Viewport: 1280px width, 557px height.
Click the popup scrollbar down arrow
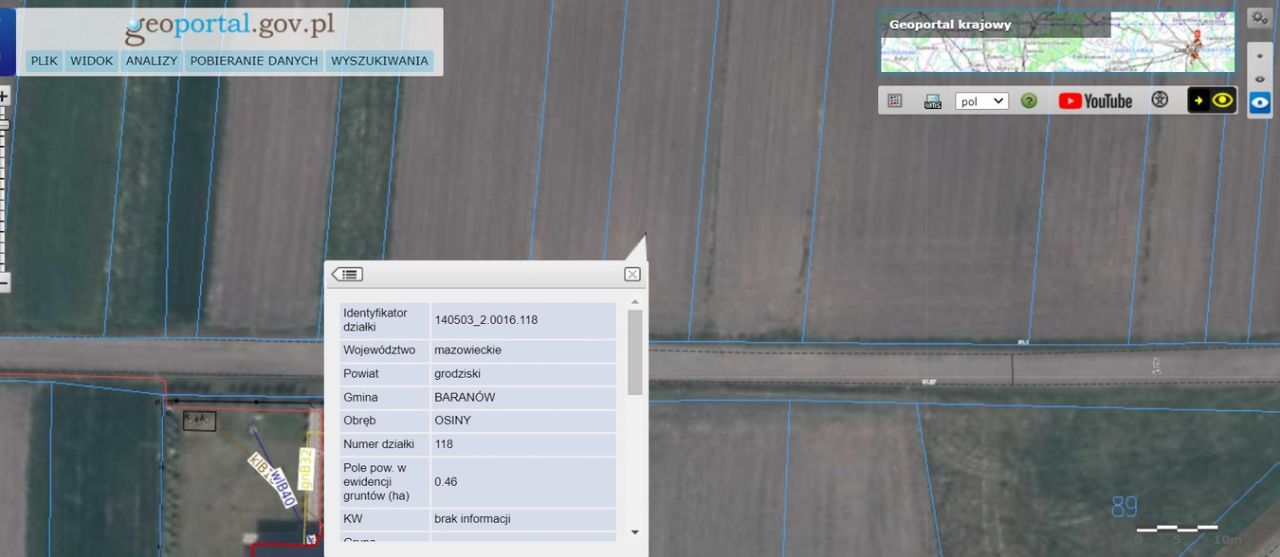(x=635, y=532)
